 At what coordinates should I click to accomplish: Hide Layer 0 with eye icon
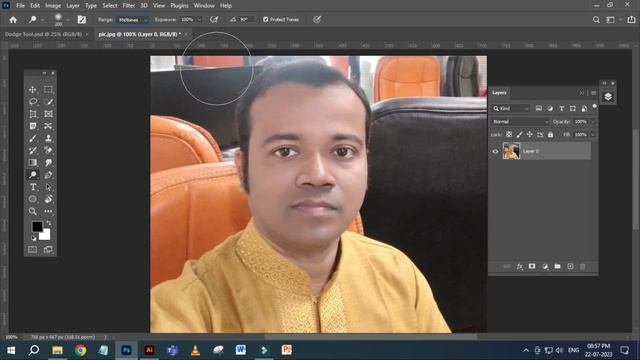tap(496, 151)
